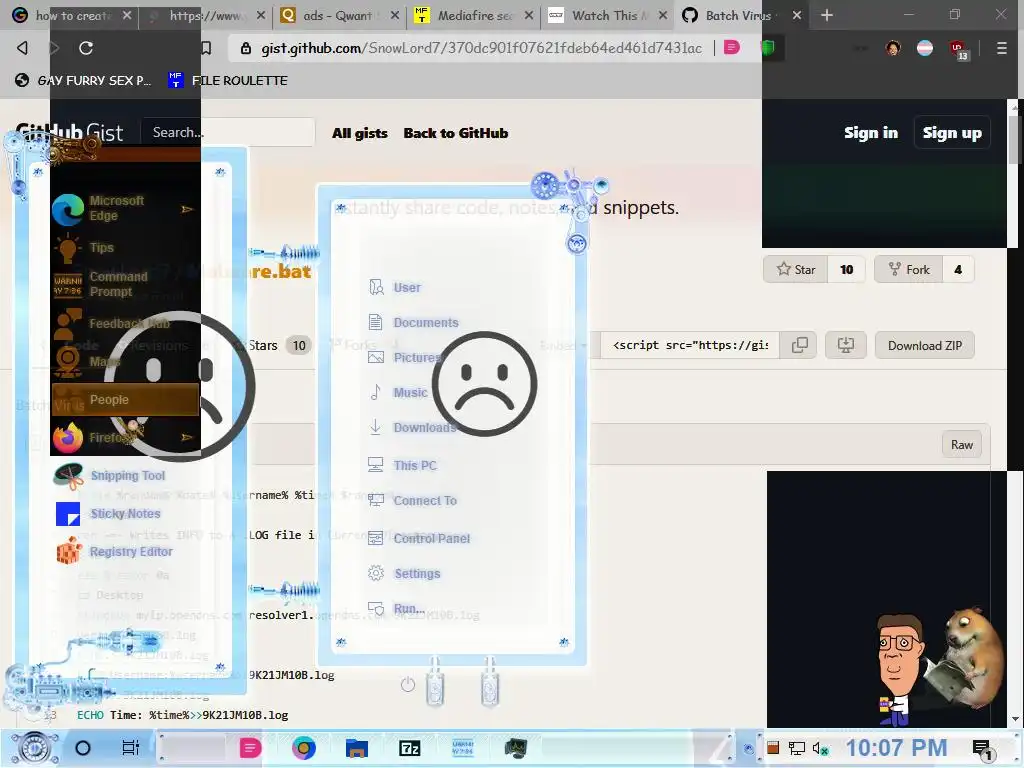The image size is (1024, 768).
Task: Click the Sign in link
Action: click(x=871, y=133)
